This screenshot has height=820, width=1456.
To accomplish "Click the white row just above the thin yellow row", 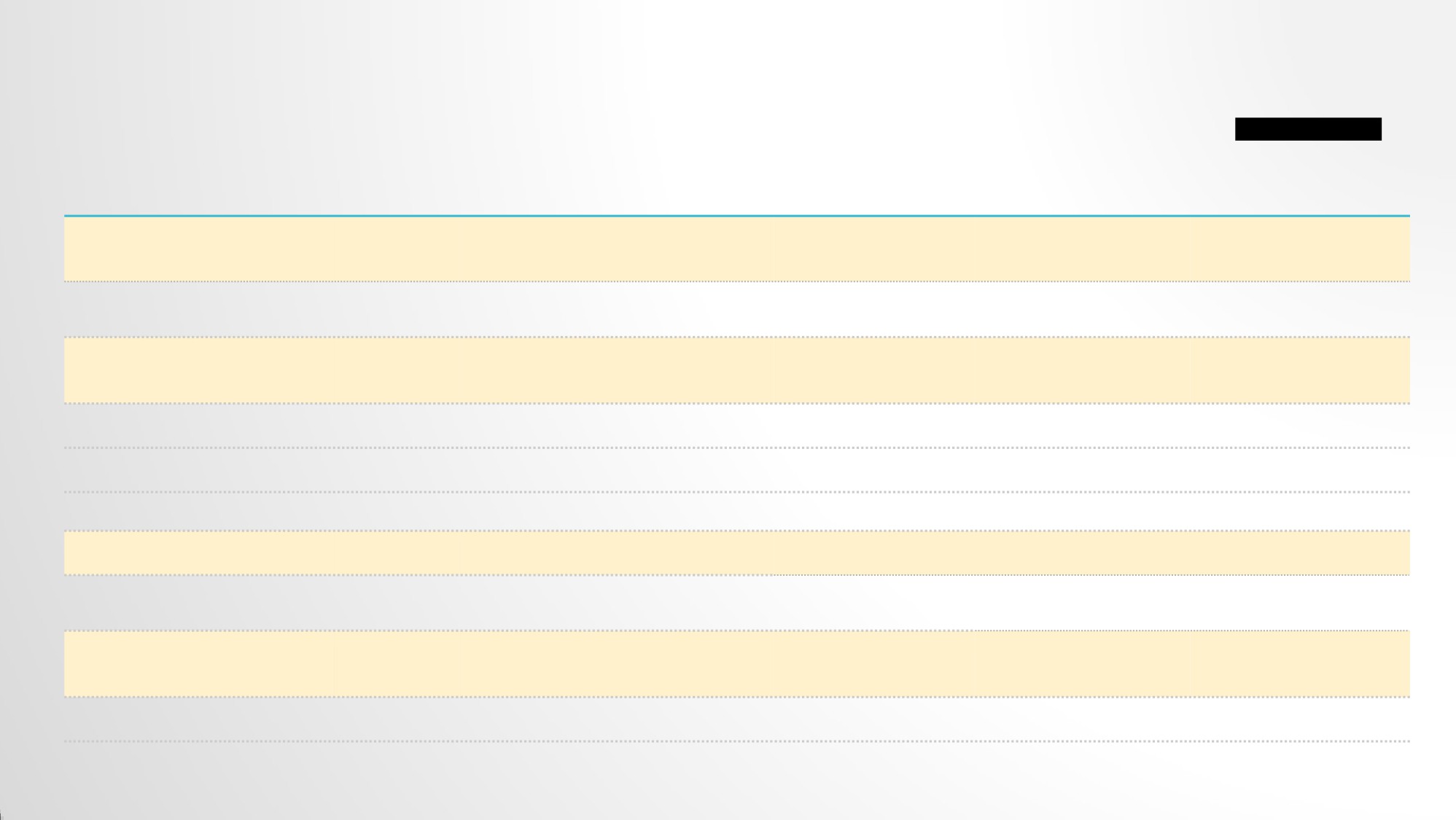I will pyautogui.click(x=736, y=512).
